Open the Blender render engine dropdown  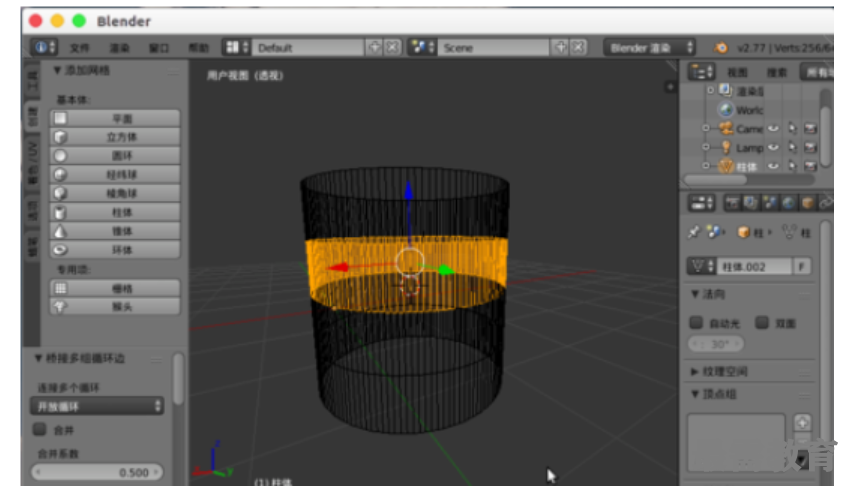tap(649, 47)
